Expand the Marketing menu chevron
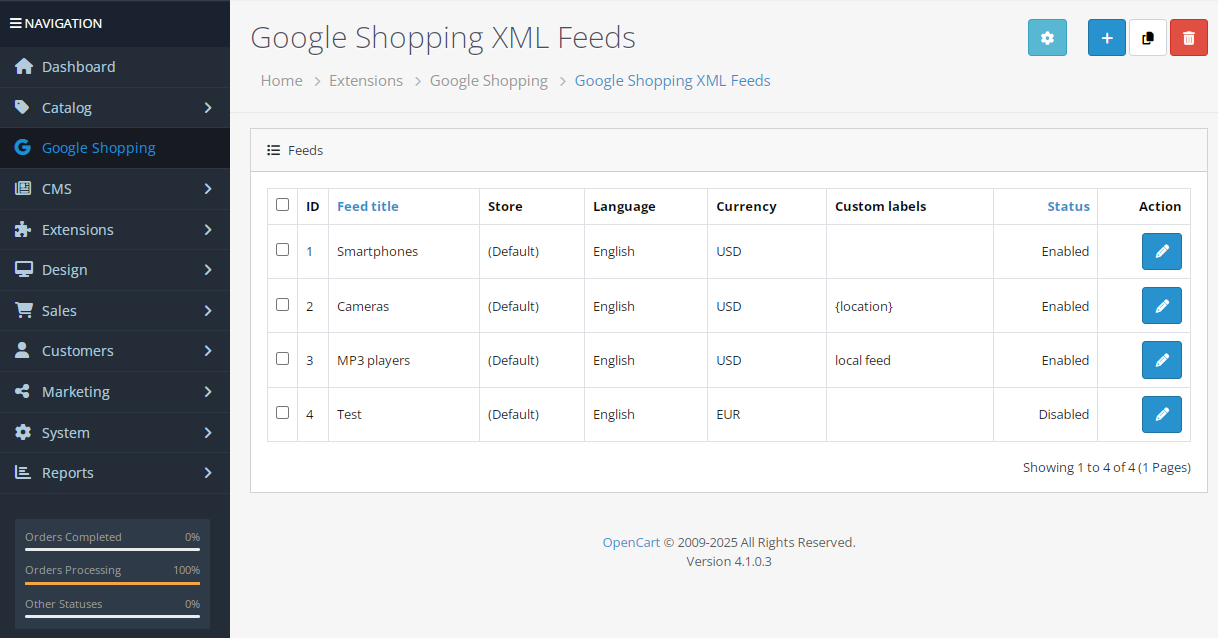The width and height of the screenshot is (1218, 638). click(x=208, y=392)
